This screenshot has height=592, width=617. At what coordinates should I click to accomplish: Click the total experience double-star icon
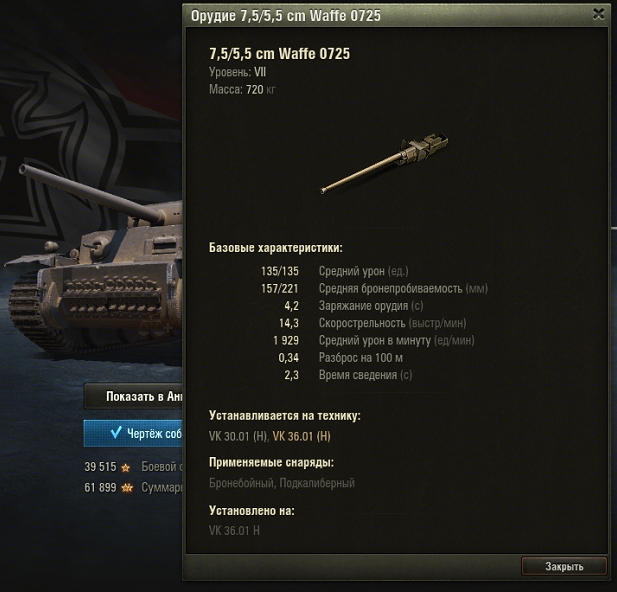(127, 488)
